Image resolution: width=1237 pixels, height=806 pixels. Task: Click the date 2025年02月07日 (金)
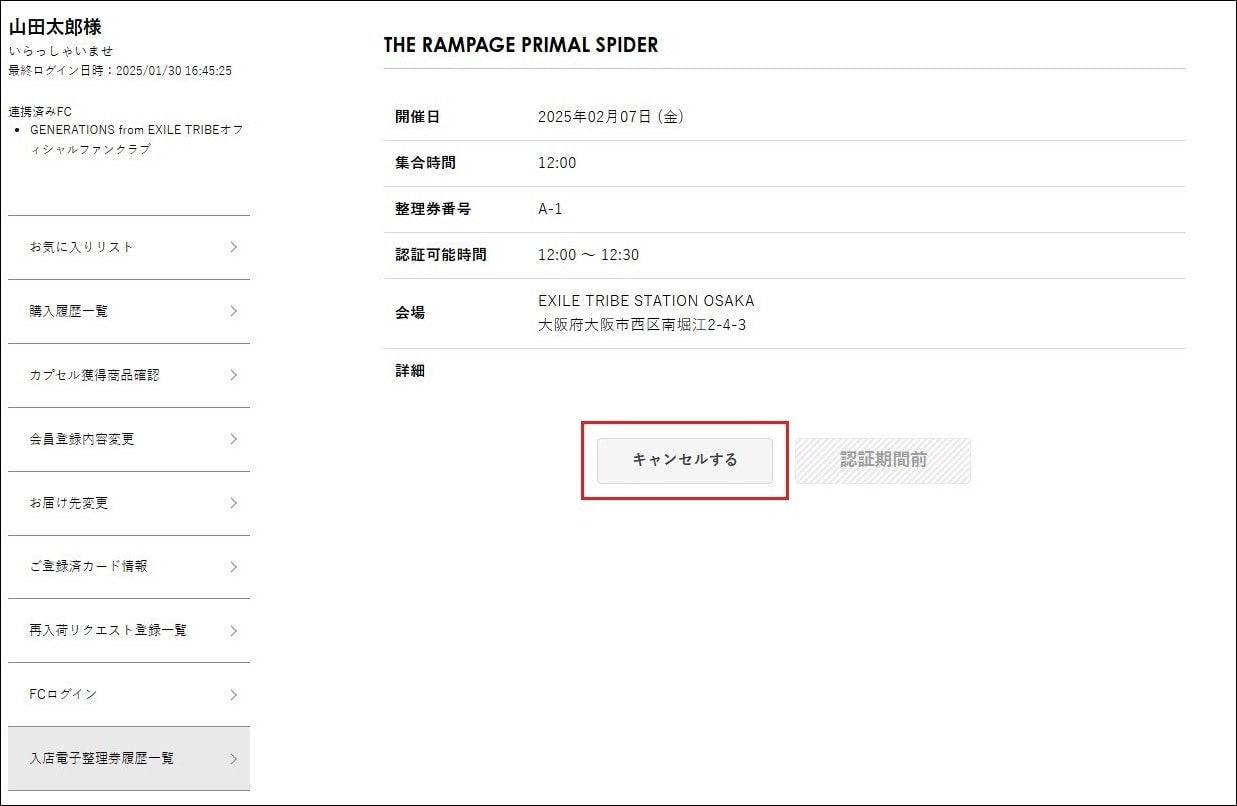click(x=611, y=117)
